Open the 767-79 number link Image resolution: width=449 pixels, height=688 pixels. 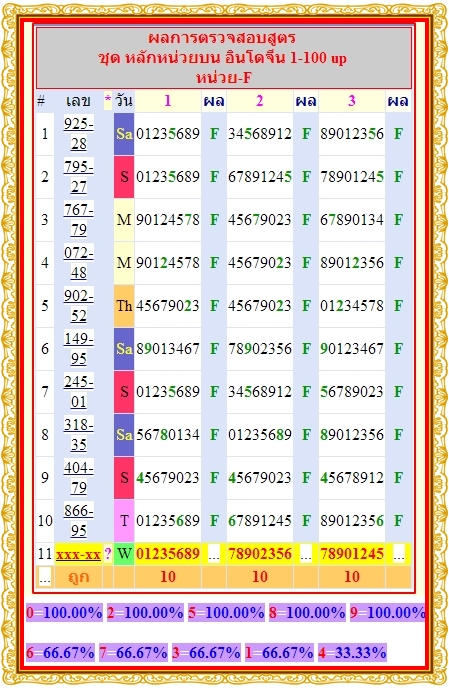click(x=79, y=220)
